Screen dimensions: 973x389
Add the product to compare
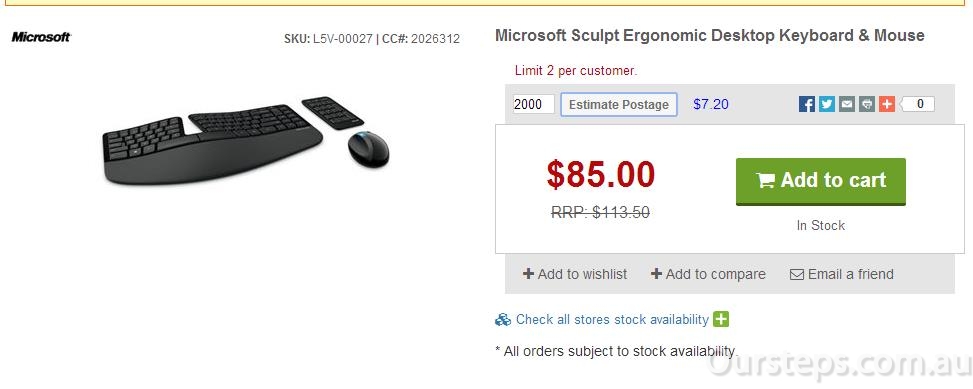coord(707,274)
